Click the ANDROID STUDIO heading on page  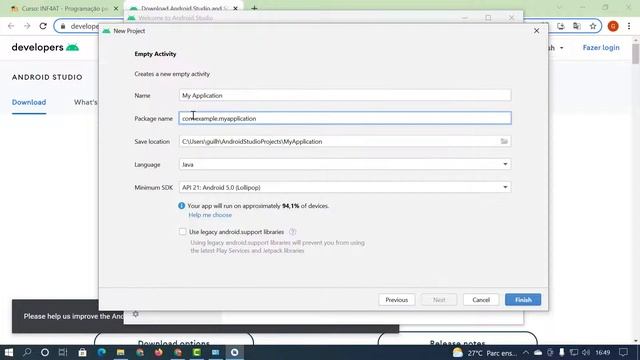[47, 77]
